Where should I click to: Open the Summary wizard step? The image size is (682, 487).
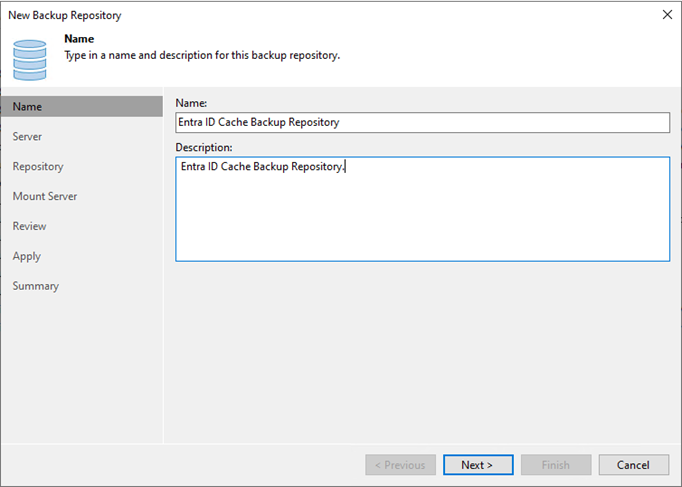tap(36, 286)
